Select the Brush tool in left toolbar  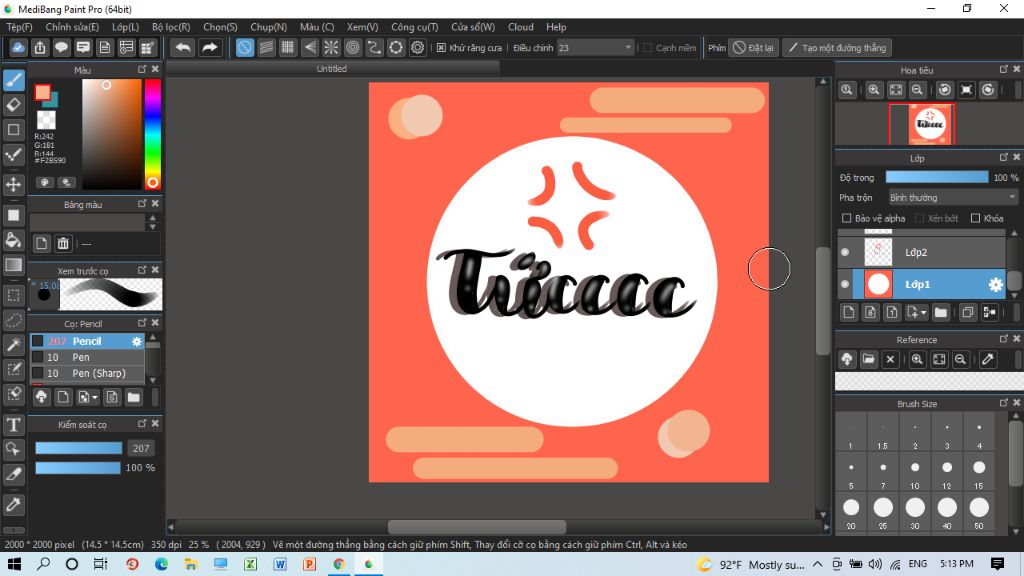[x=14, y=80]
